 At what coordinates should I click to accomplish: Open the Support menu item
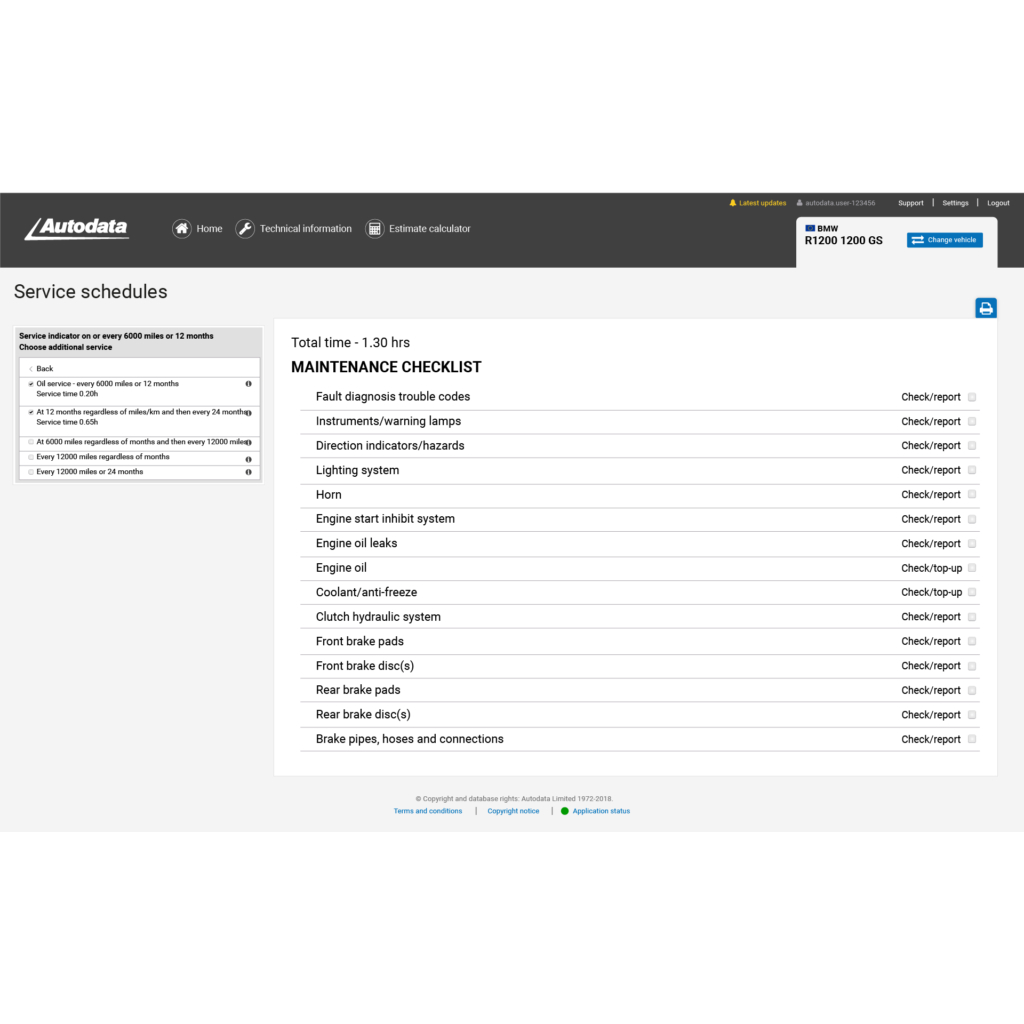[x=910, y=203]
